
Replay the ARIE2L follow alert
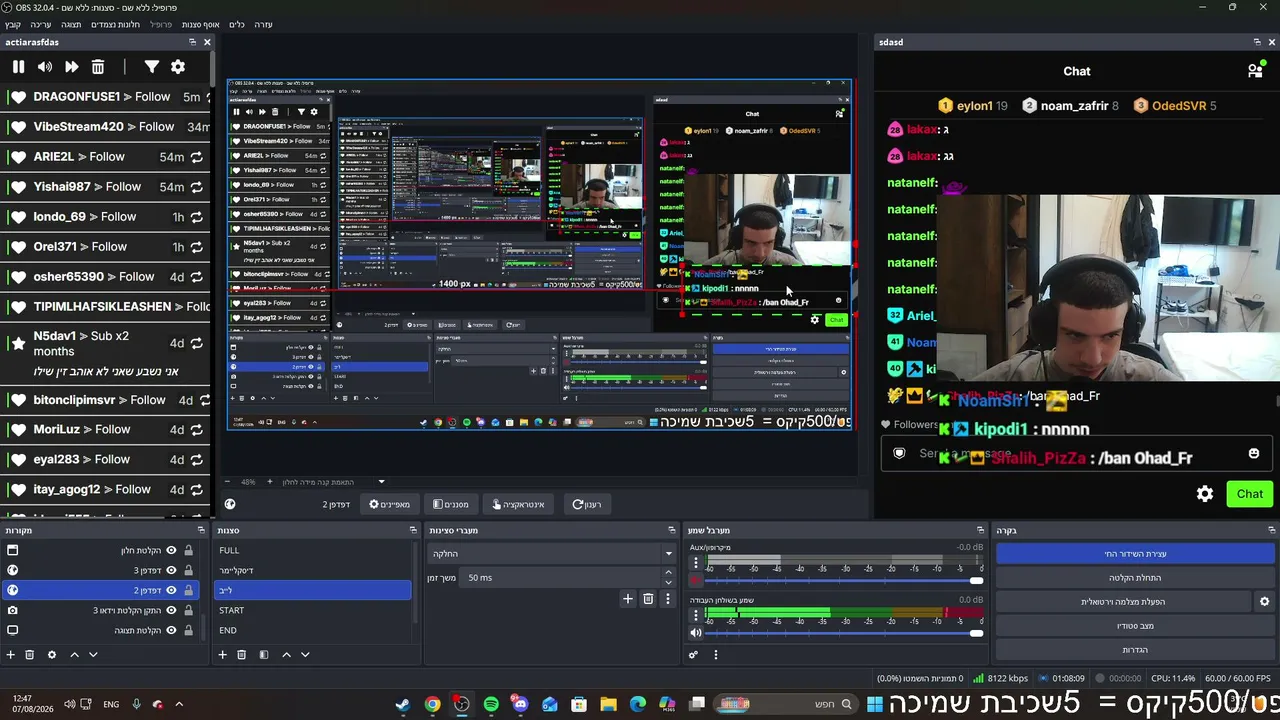(x=197, y=157)
